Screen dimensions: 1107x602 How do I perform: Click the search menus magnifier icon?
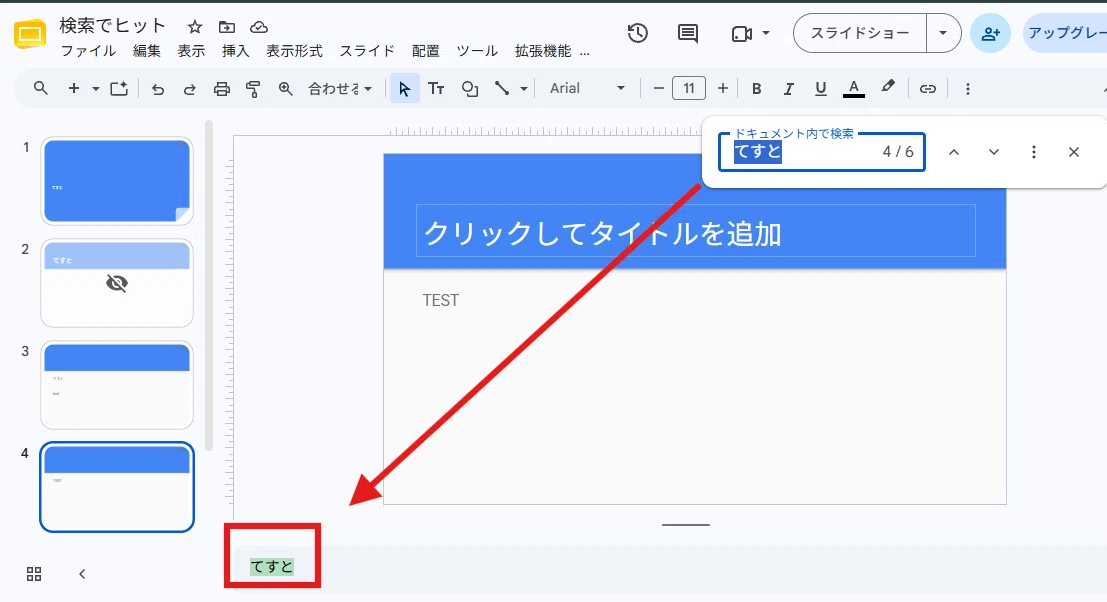tap(41, 88)
